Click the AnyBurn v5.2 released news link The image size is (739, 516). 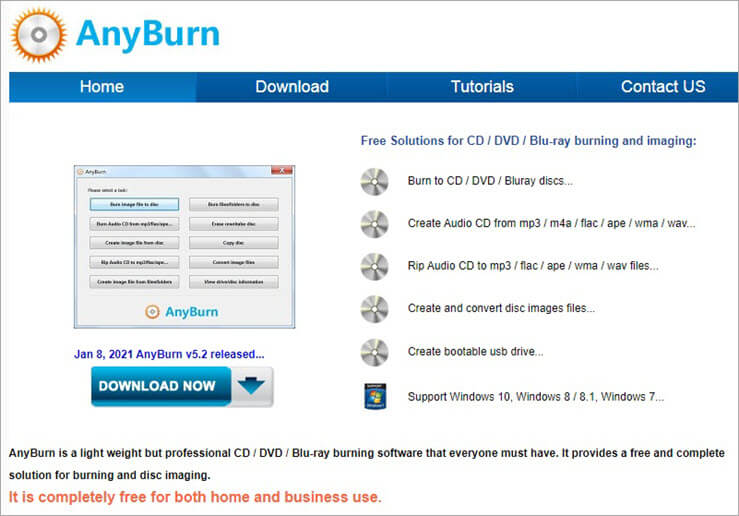tap(169, 354)
